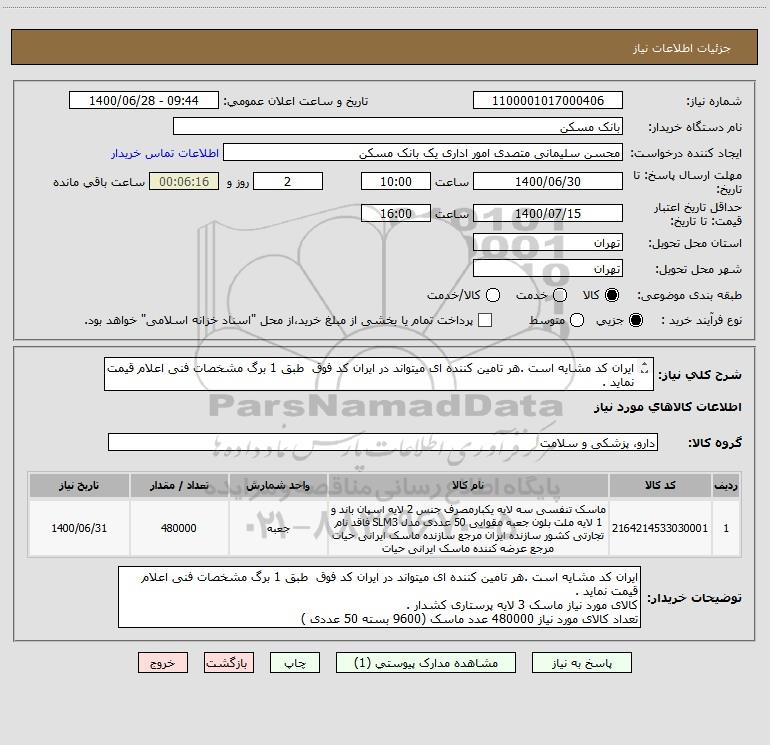Click deadline time field 10:00

tap(396, 181)
